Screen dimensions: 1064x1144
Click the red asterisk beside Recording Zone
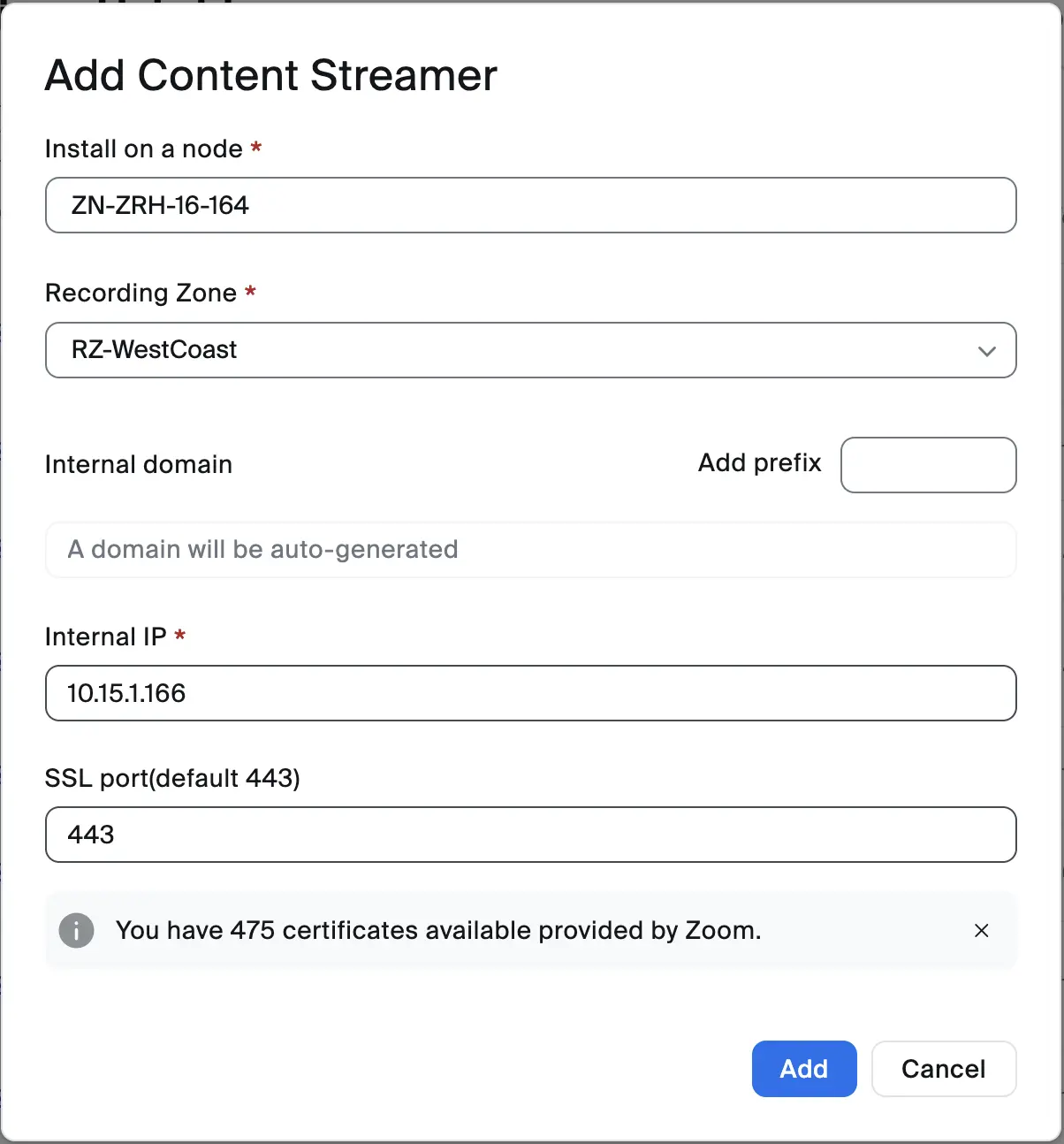point(251,291)
